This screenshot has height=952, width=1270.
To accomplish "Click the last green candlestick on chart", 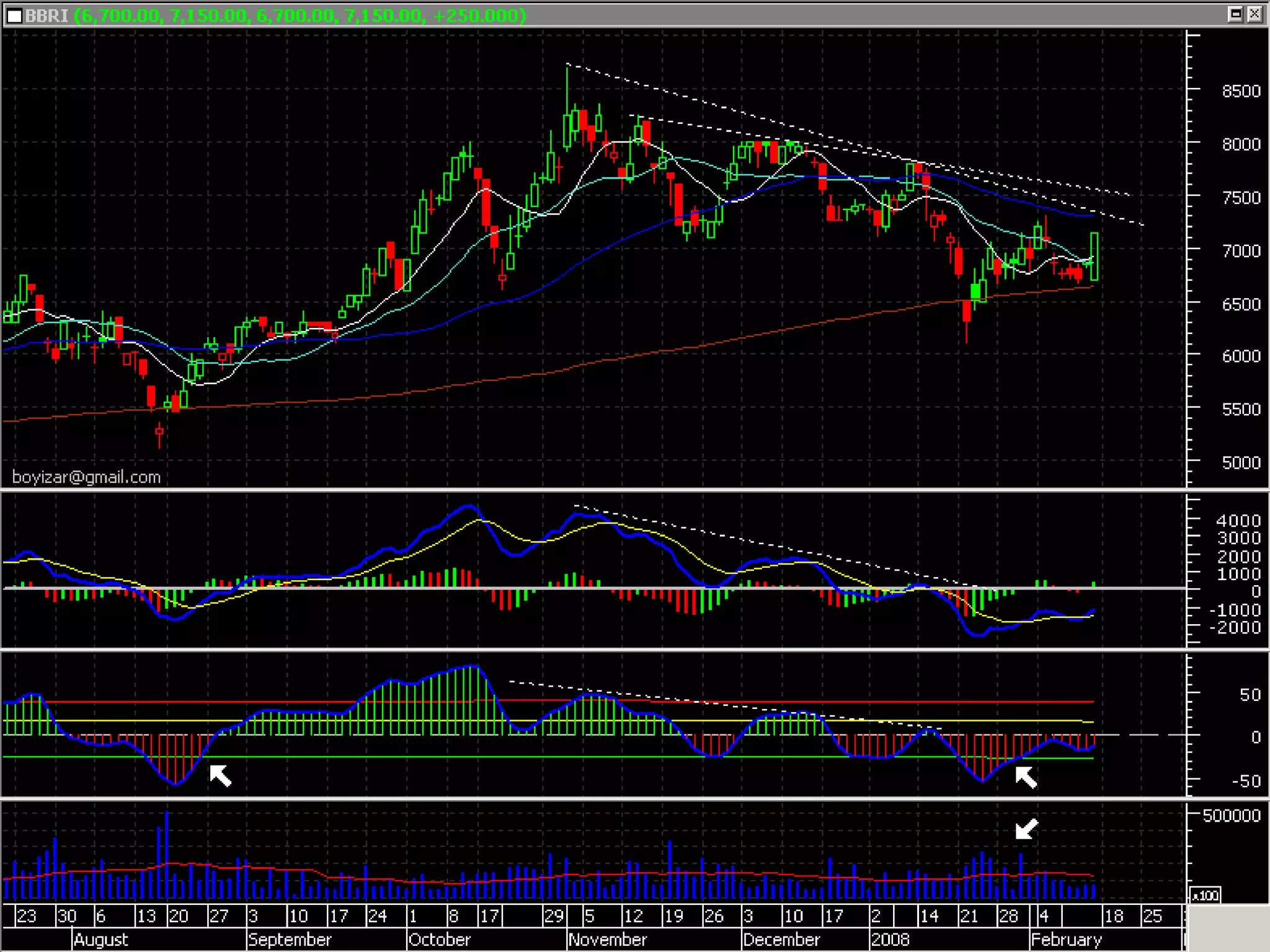I will click(x=1095, y=256).
